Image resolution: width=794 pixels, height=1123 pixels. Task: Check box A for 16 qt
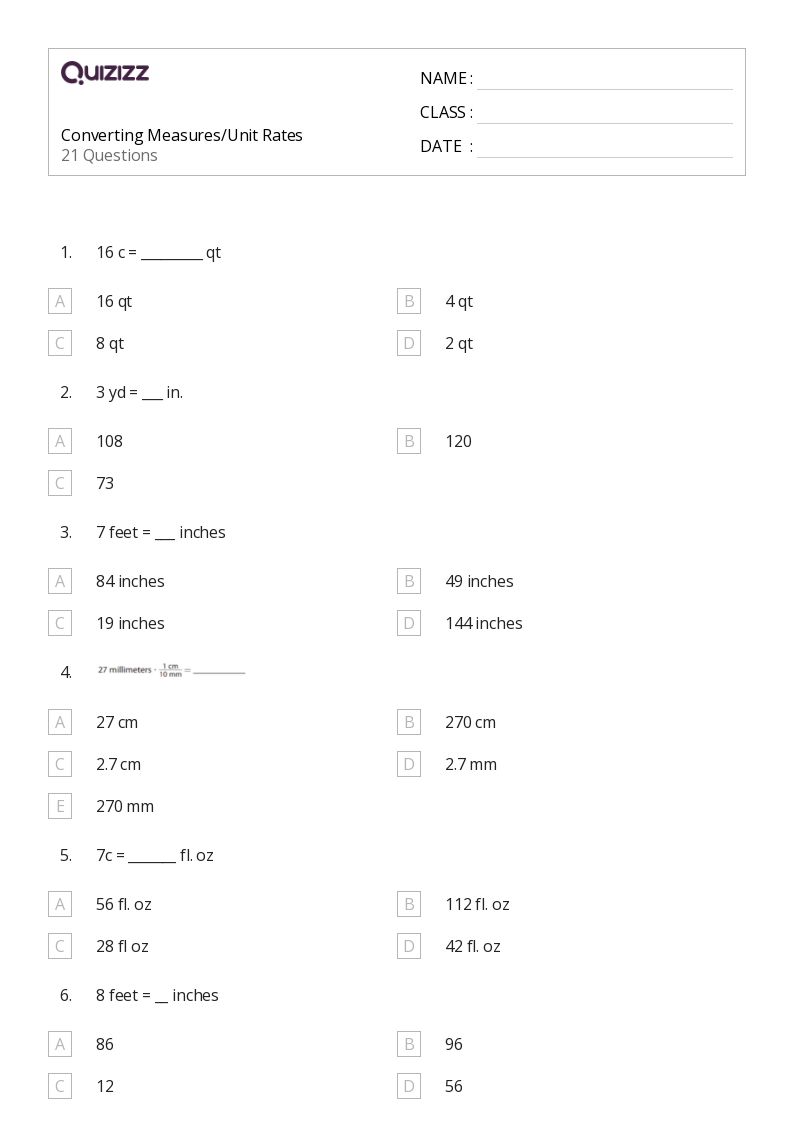tap(60, 301)
